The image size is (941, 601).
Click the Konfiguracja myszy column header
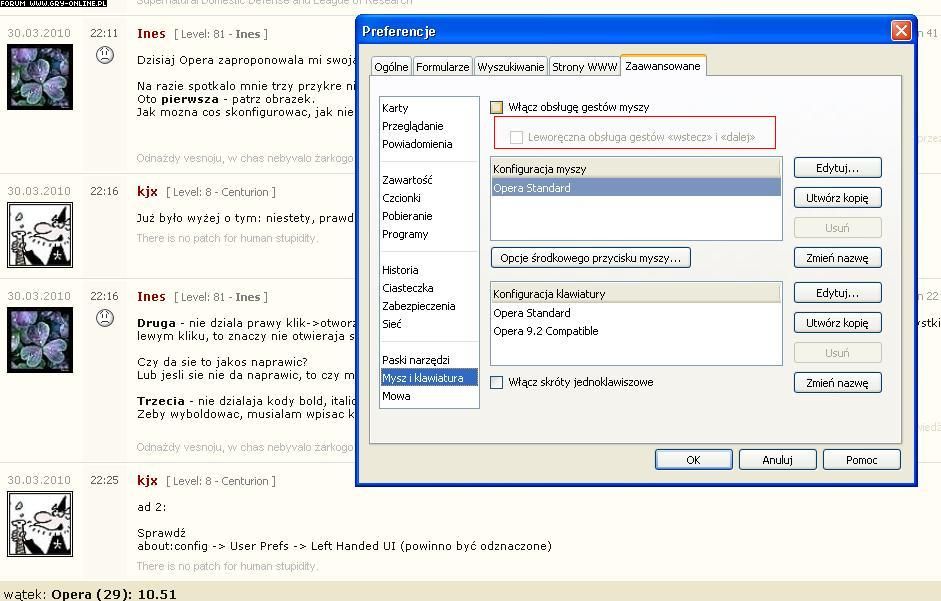pyautogui.click(x=636, y=169)
